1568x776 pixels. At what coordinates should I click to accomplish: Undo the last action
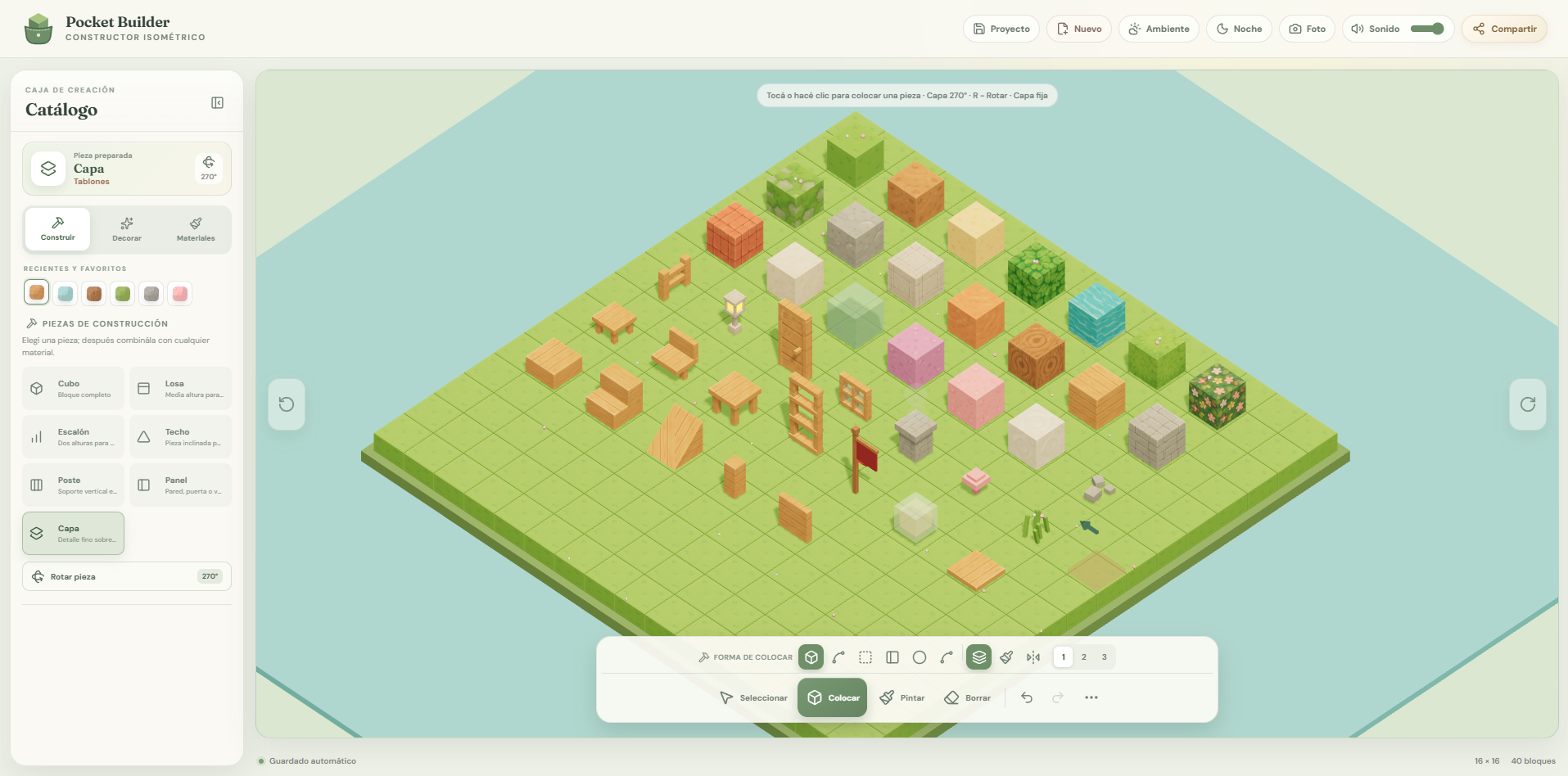1027,697
